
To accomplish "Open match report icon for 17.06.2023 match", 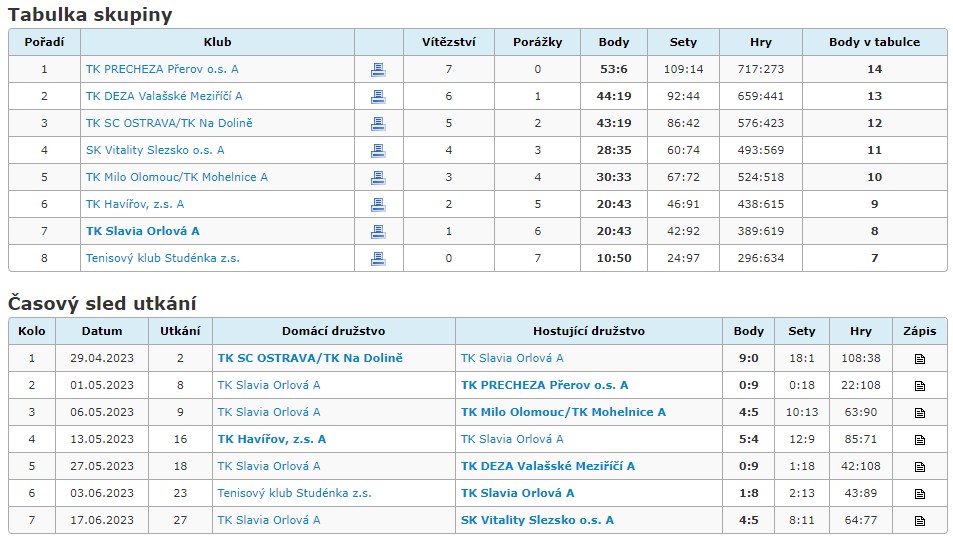I will pyautogui.click(x=920, y=521).
